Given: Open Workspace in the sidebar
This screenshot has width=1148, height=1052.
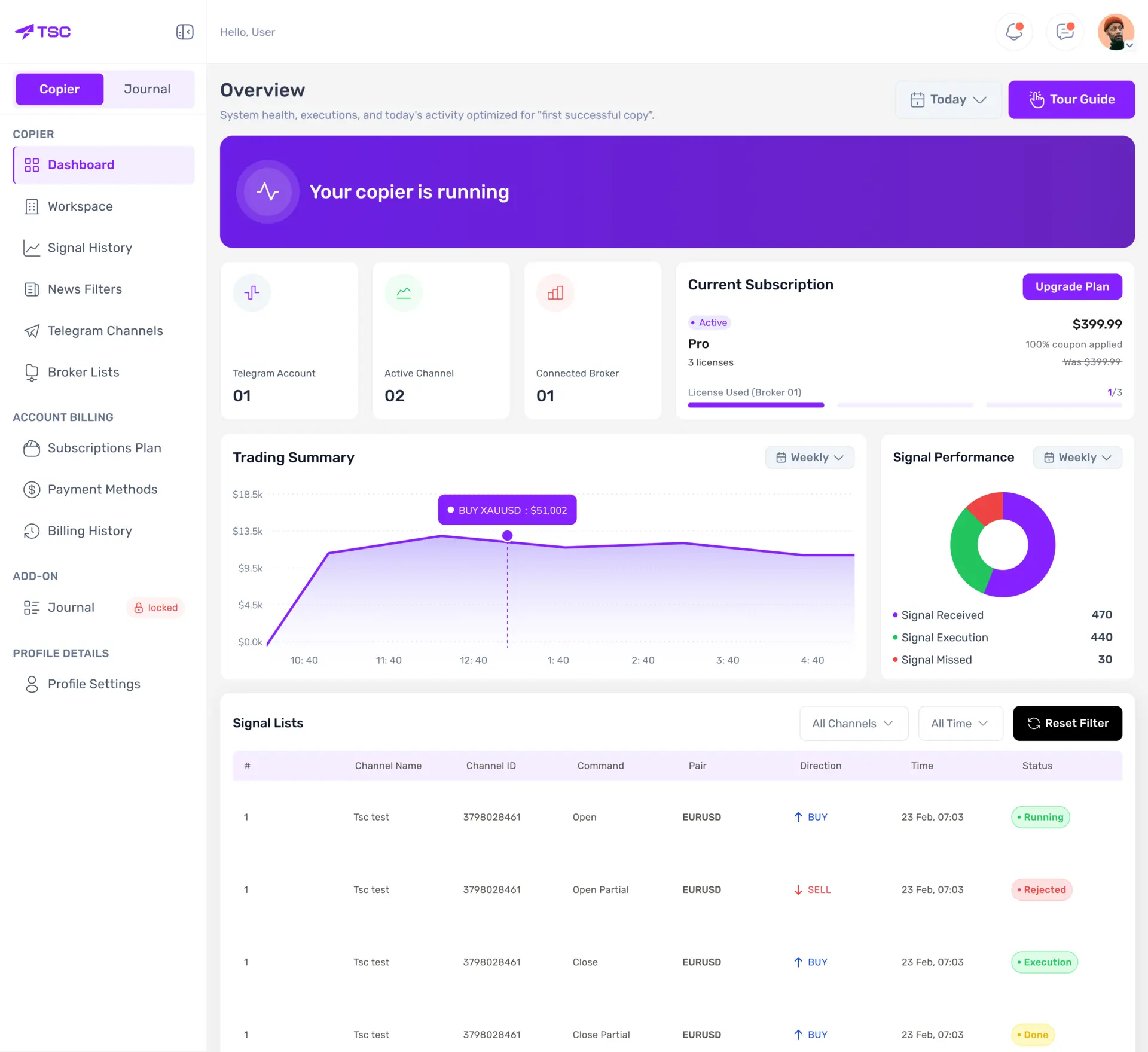Looking at the screenshot, I should (x=103, y=206).
